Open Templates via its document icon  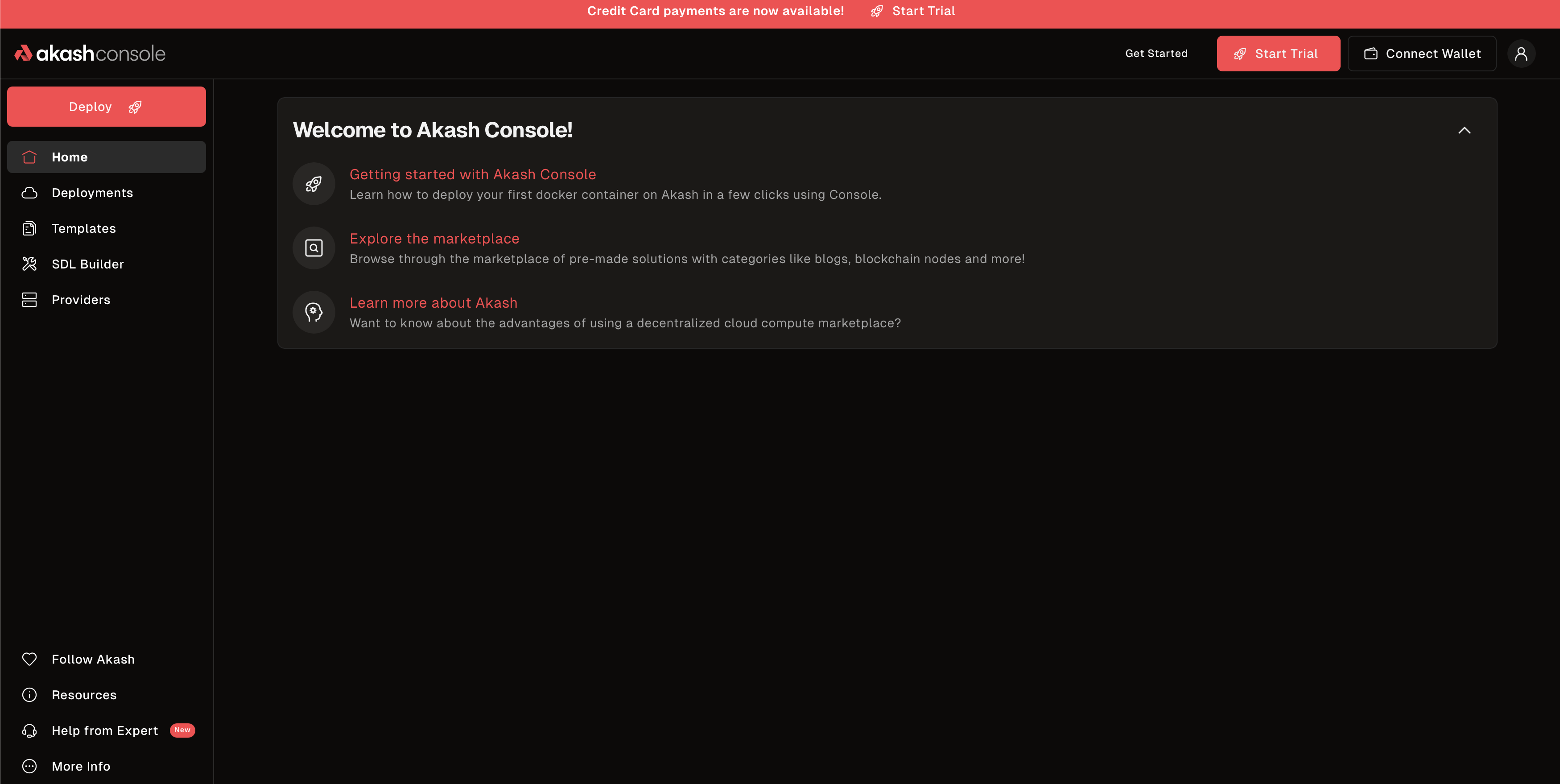click(29, 228)
